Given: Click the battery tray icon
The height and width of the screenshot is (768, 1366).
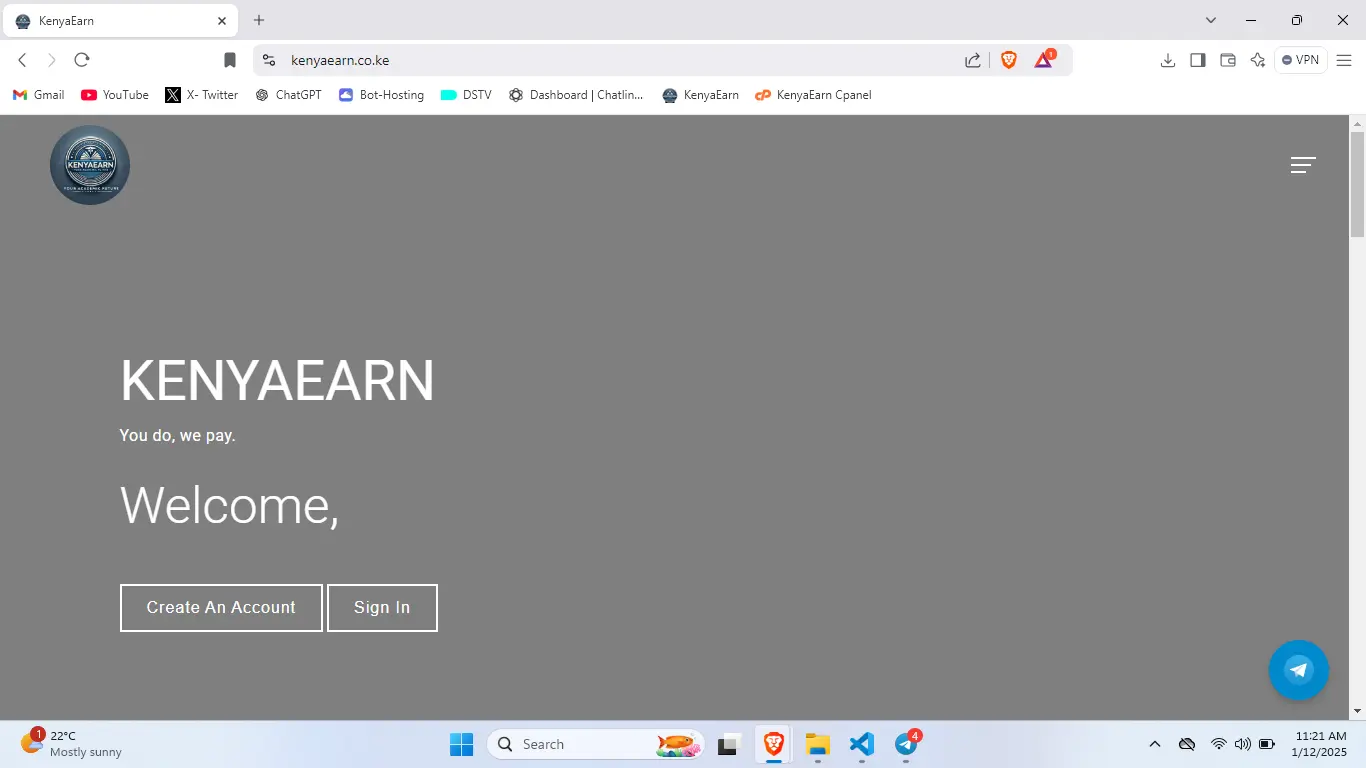Looking at the screenshot, I should 1267,744.
